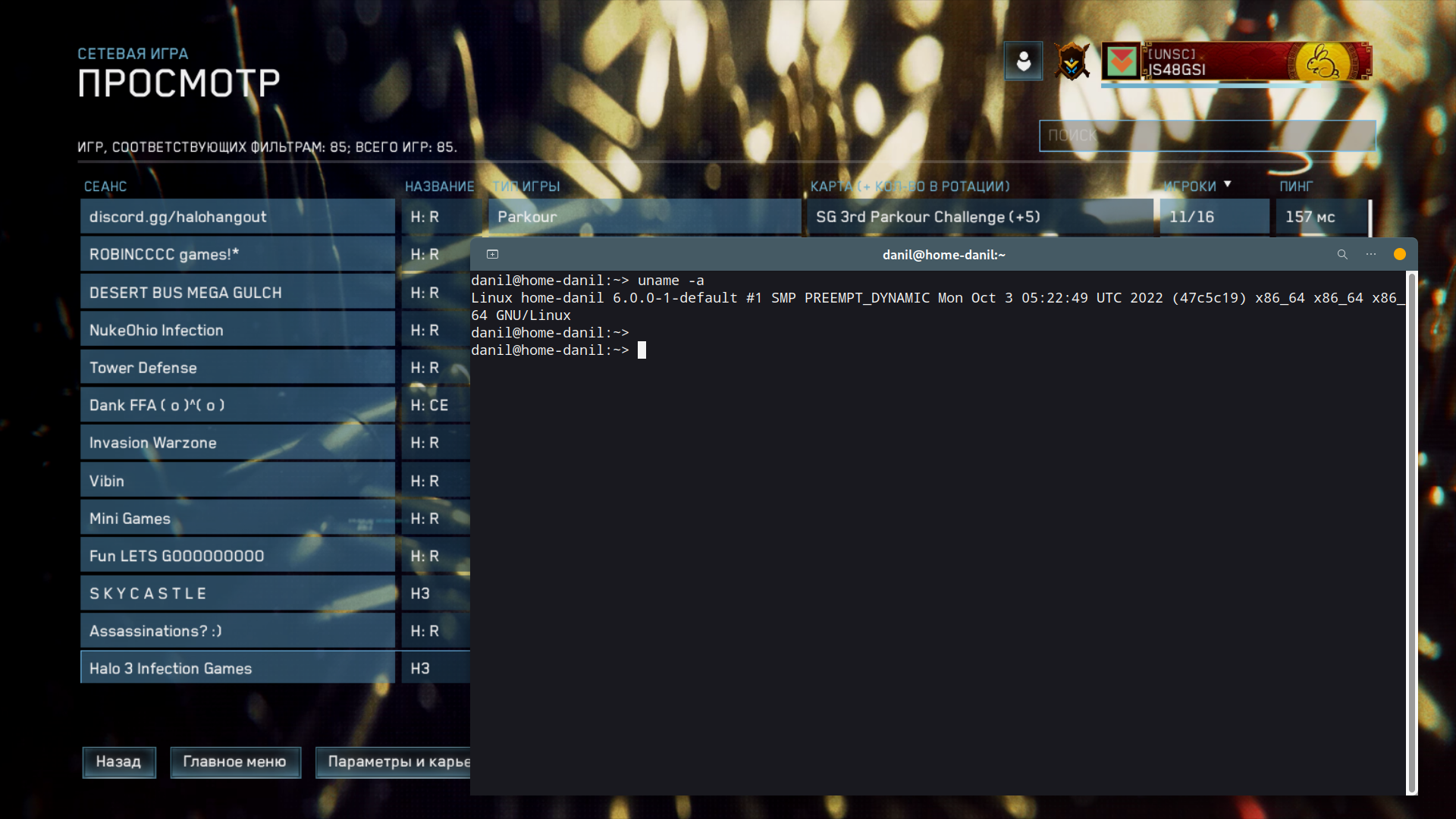
Task: Sort by the ИГРОКИ column arrow
Action: point(1228,184)
